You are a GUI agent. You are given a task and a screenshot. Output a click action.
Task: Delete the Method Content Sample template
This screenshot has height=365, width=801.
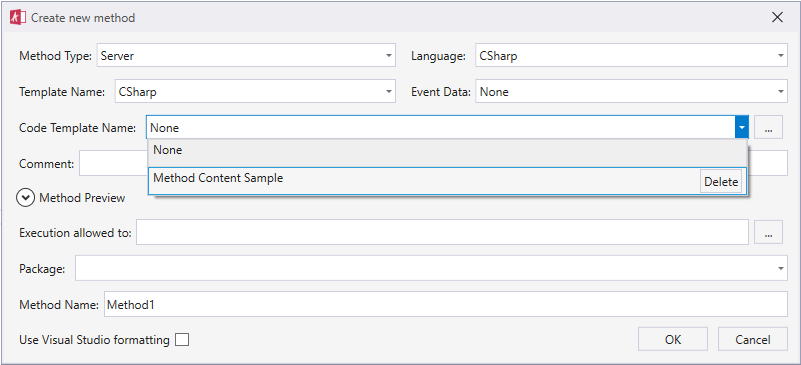click(721, 182)
